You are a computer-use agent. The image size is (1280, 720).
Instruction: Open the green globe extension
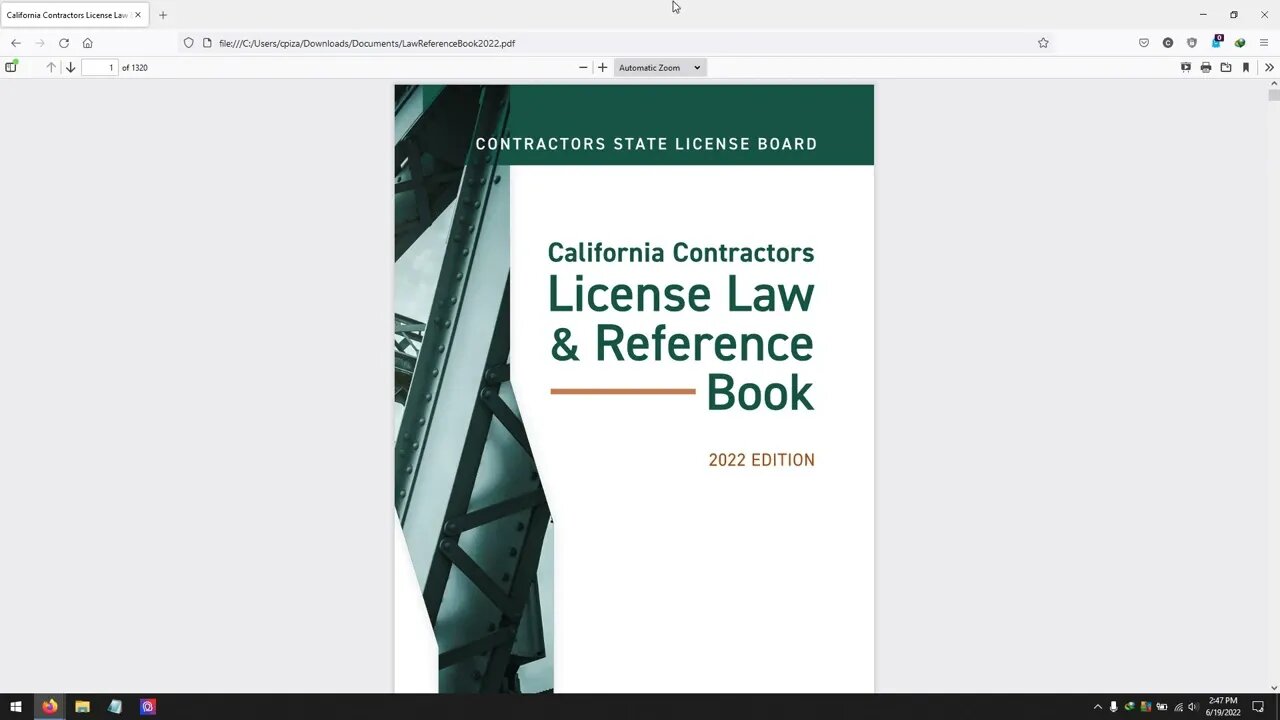(1240, 43)
